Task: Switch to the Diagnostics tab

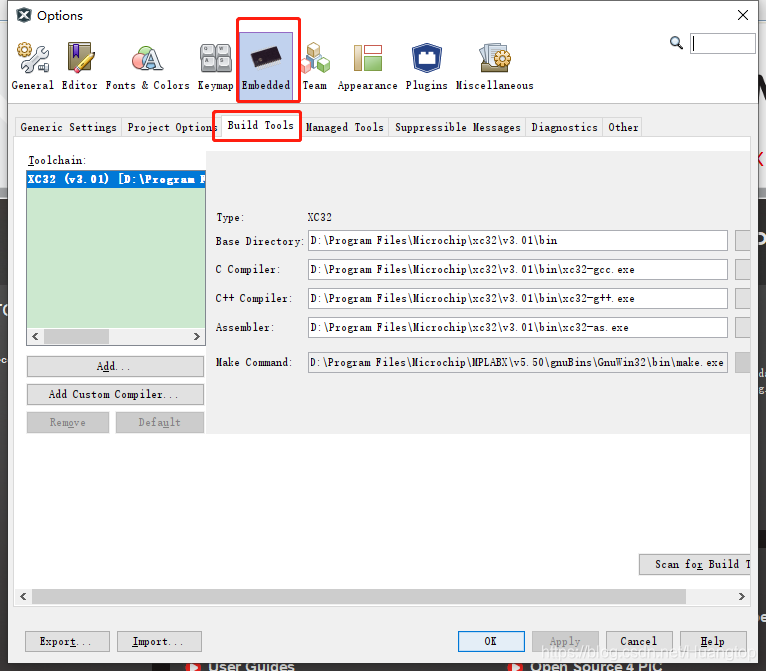Action: click(x=564, y=127)
